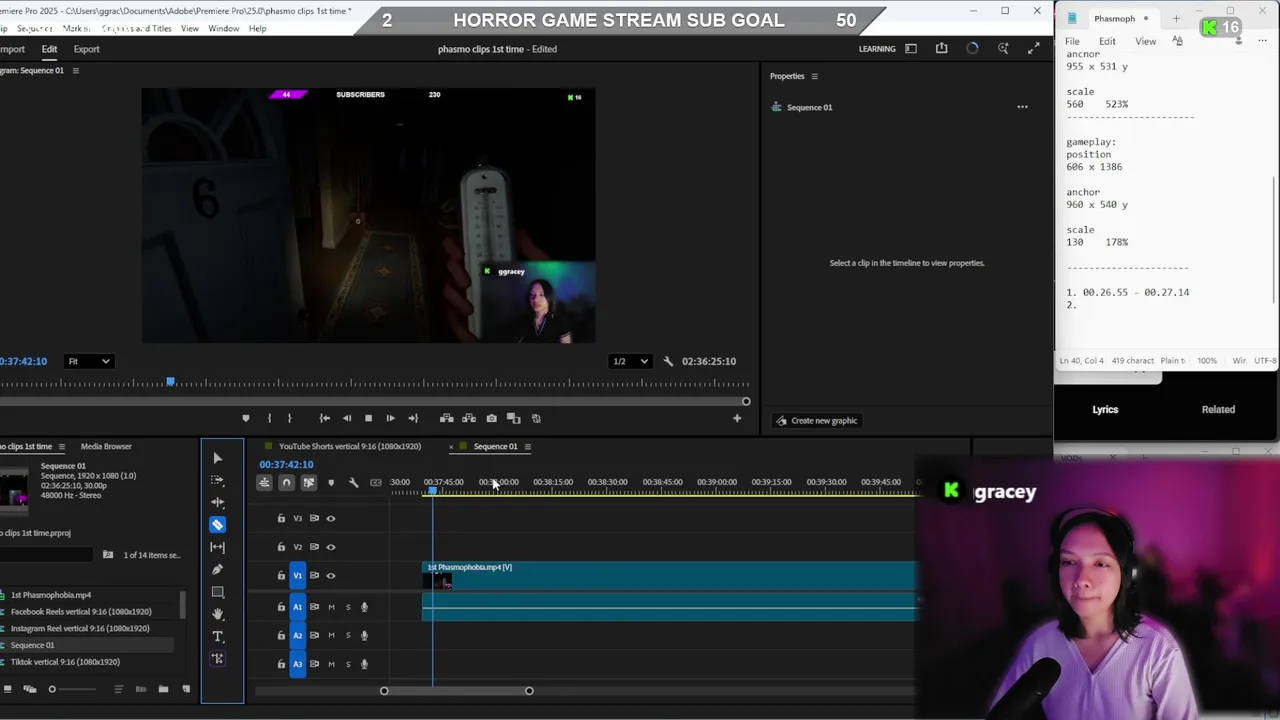Image resolution: width=1280 pixels, height=720 pixels.
Task: Switch to the Export tab
Action: tap(86, 49)
